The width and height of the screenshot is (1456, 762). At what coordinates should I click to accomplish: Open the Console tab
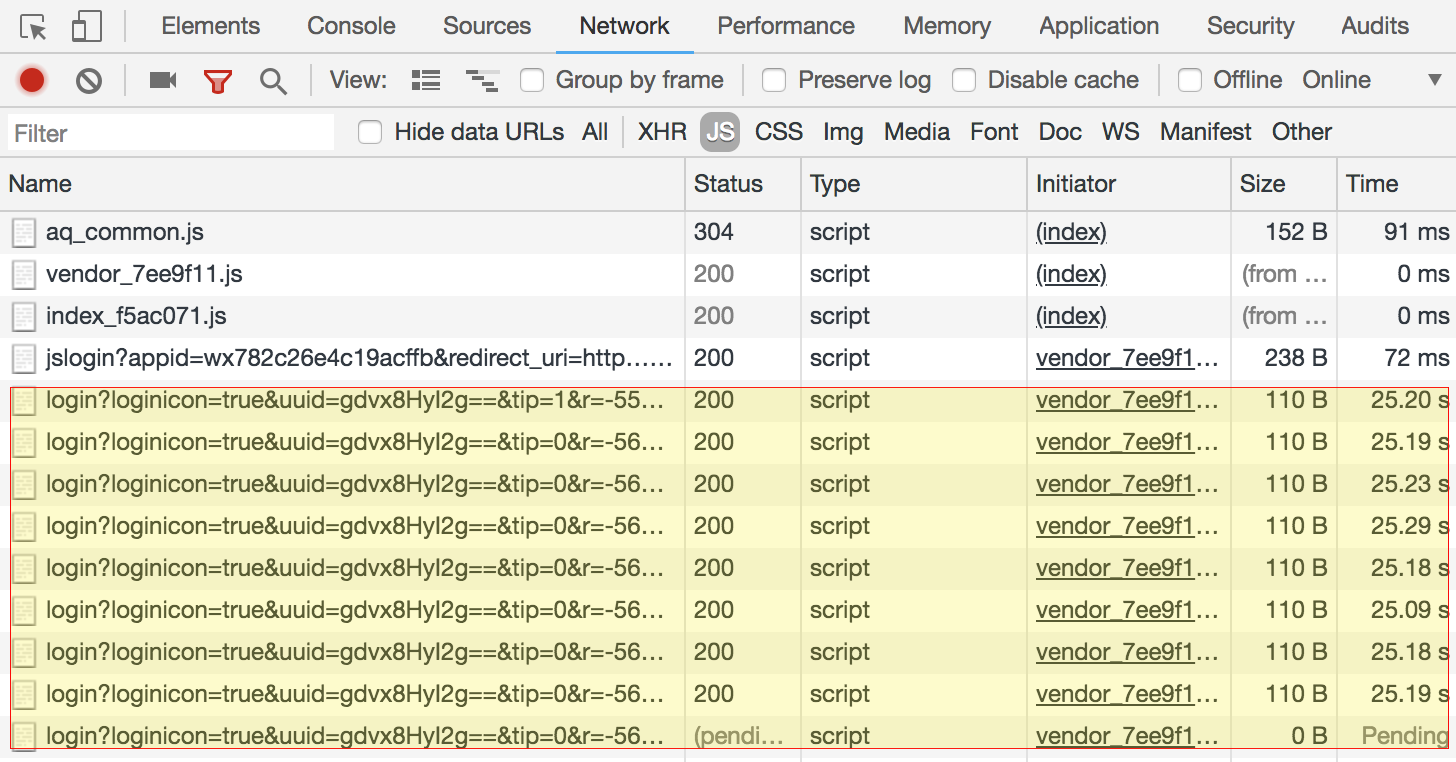[351, 26]
